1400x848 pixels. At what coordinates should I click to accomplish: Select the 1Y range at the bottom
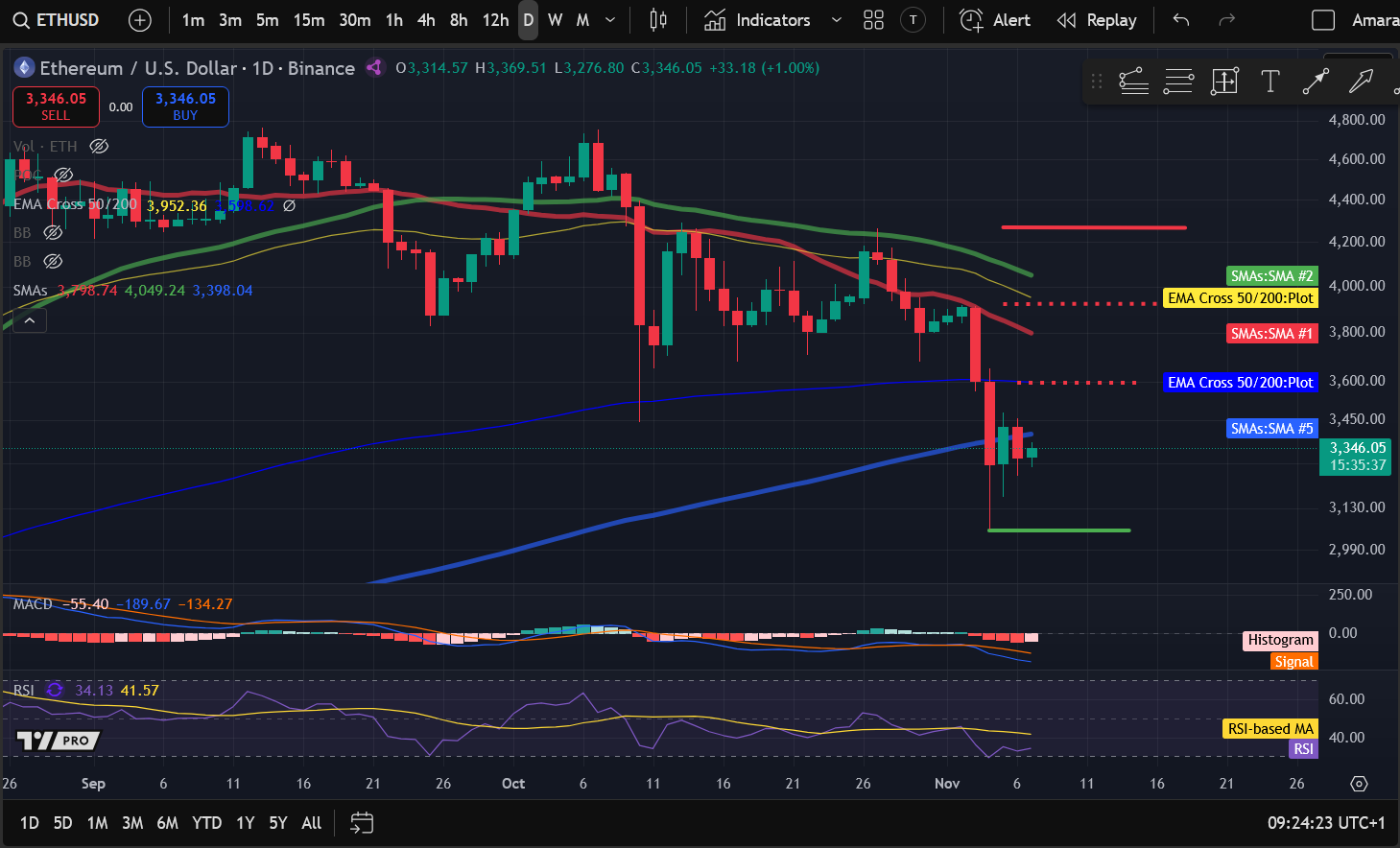(x=245, y=823)
